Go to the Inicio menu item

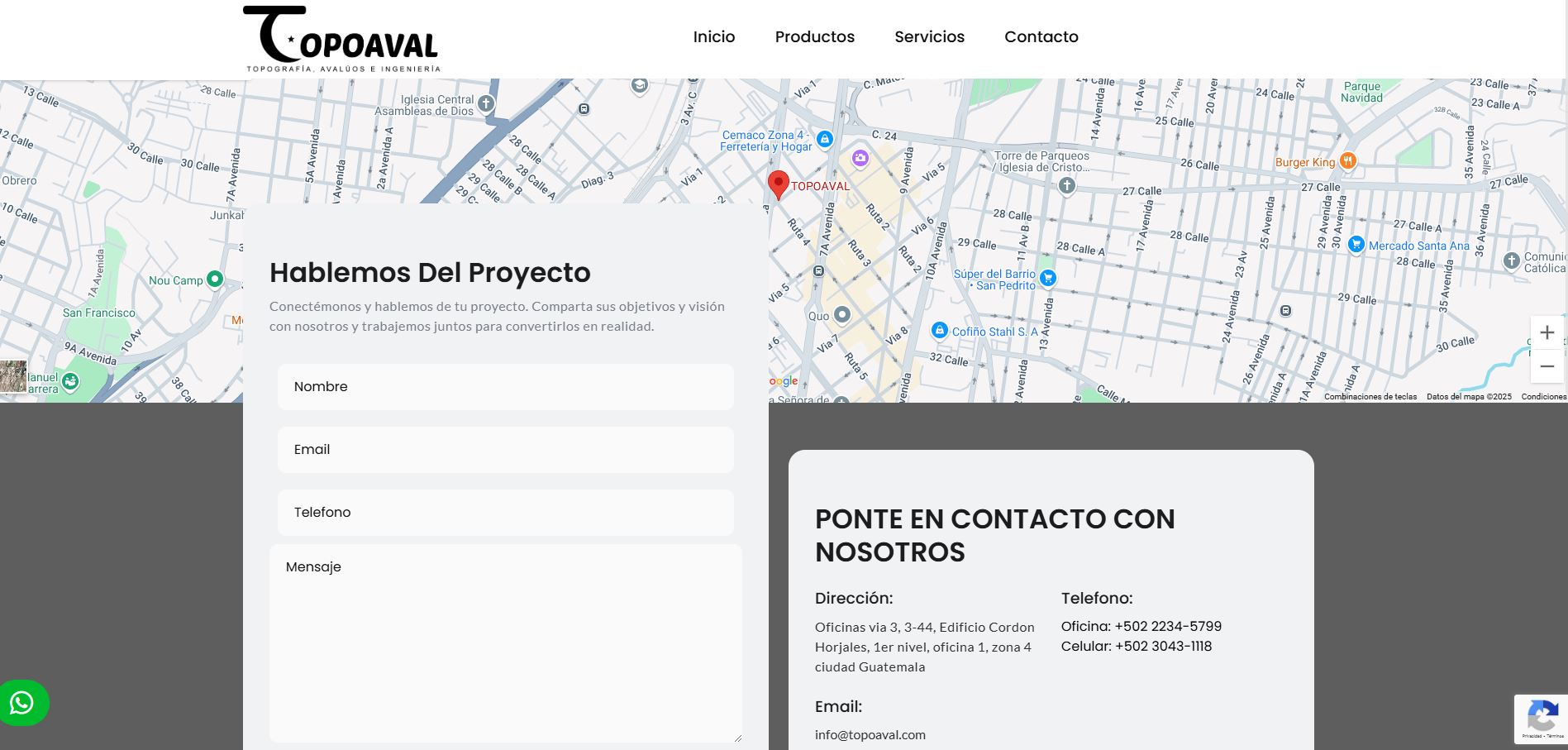click(x=713, y=37)
